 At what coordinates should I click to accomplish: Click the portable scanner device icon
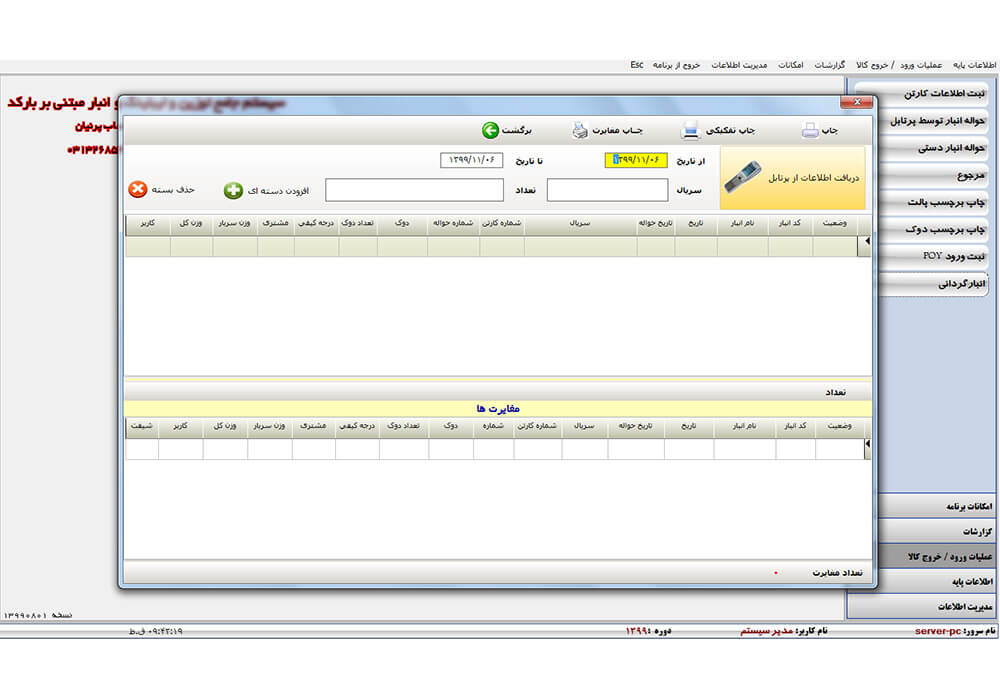(x=742, y=177)
